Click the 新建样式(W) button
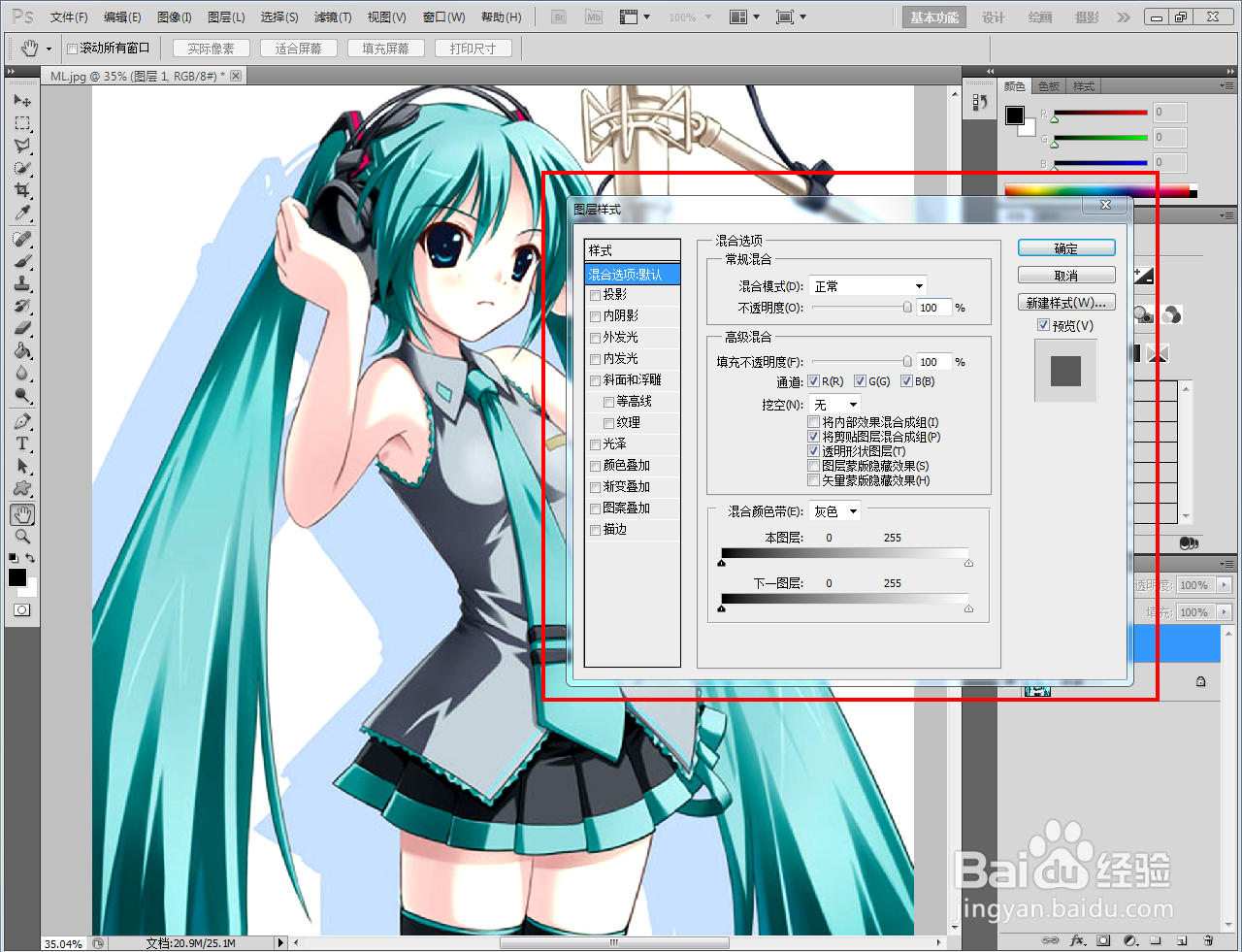1242x952 pixels. pos(1066,303)
